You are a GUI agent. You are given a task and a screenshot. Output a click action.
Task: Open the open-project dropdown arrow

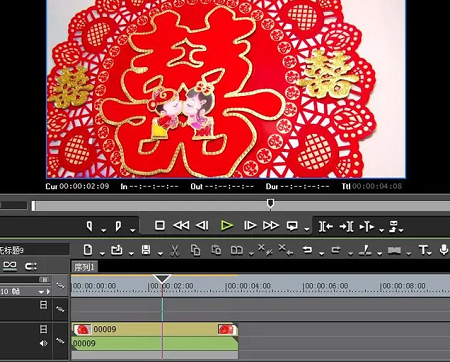pyautogui.click(x=131, y=254)
